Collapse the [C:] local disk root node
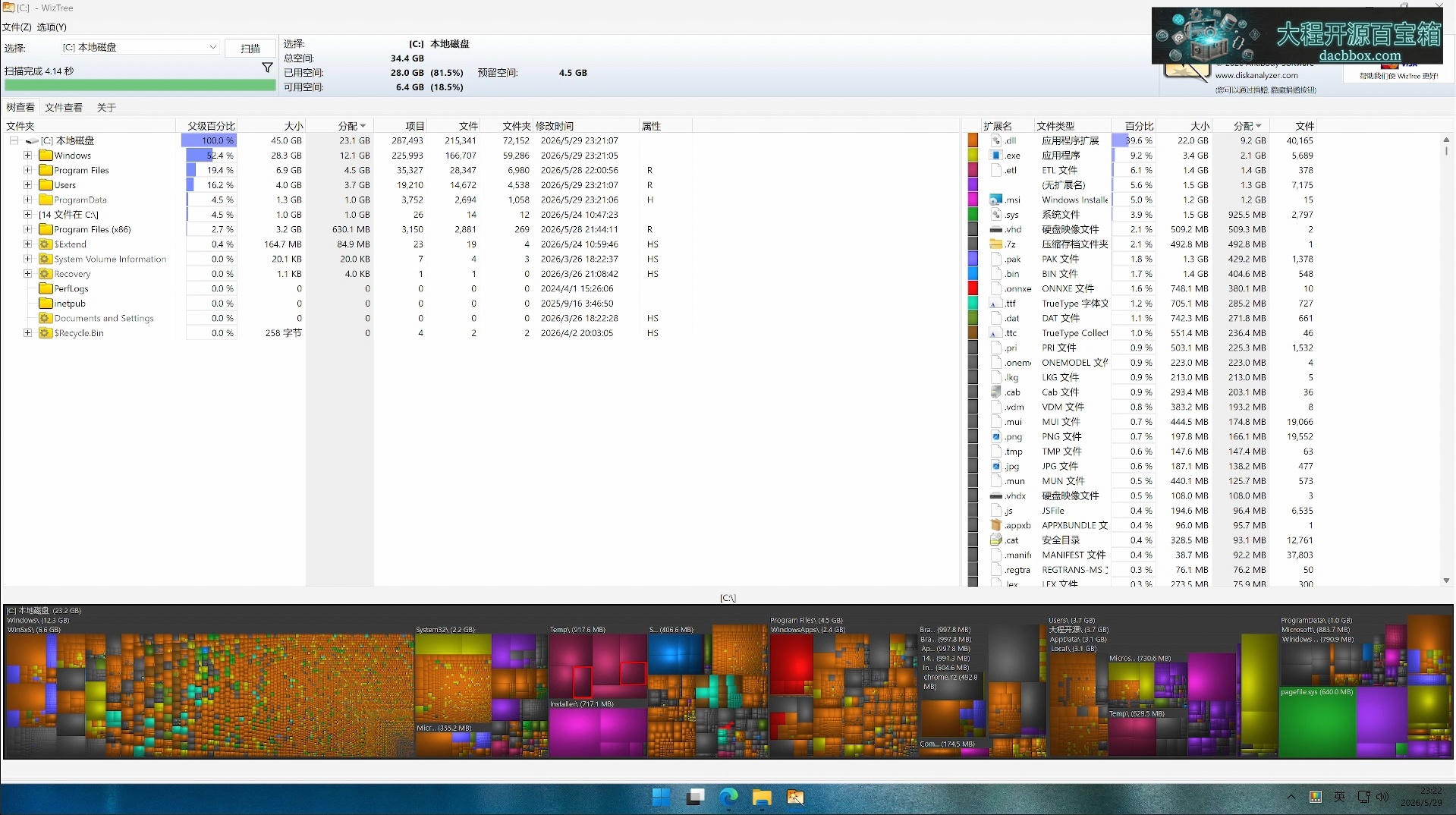Screen dimensions: 1456x815 (14, 140)
